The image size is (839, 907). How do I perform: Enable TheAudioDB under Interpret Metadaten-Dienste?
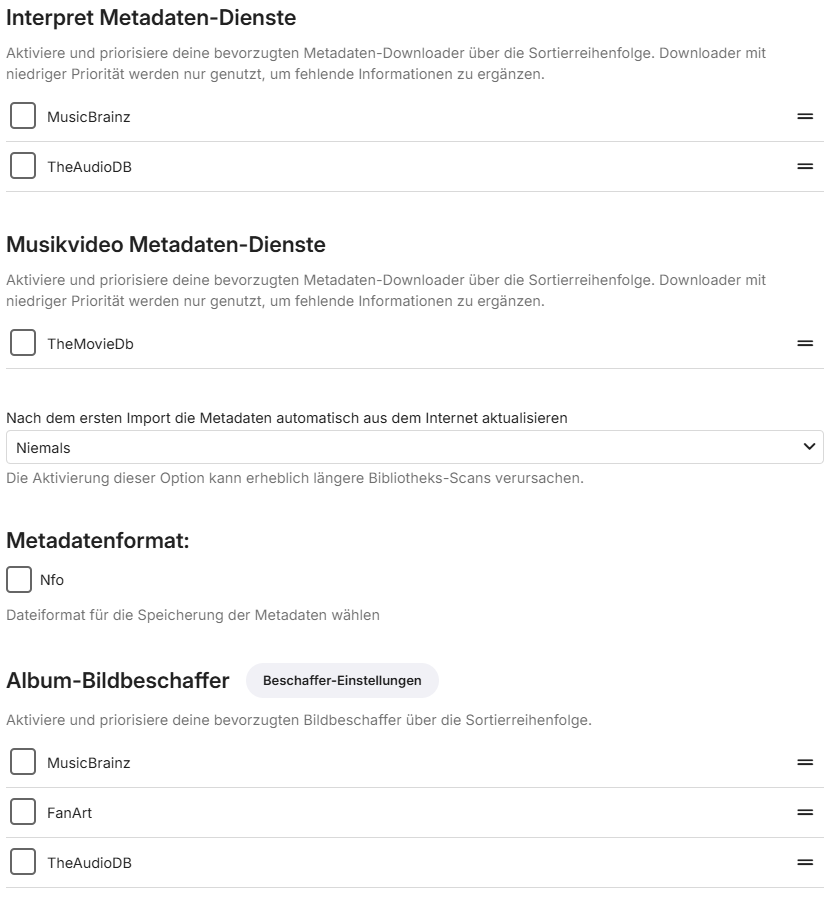[x=22, y=167]
